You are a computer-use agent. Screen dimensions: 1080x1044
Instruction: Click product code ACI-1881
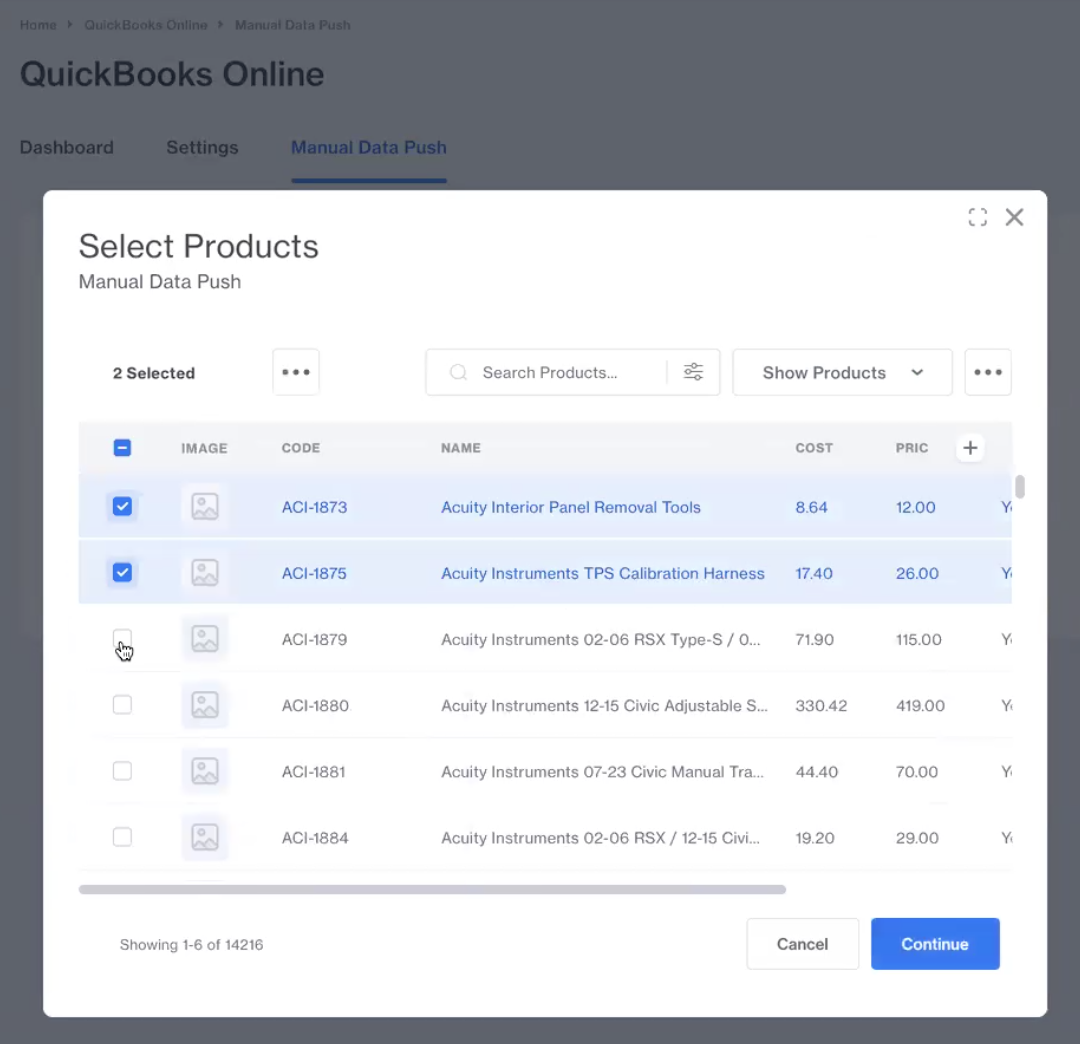[313, 771]
